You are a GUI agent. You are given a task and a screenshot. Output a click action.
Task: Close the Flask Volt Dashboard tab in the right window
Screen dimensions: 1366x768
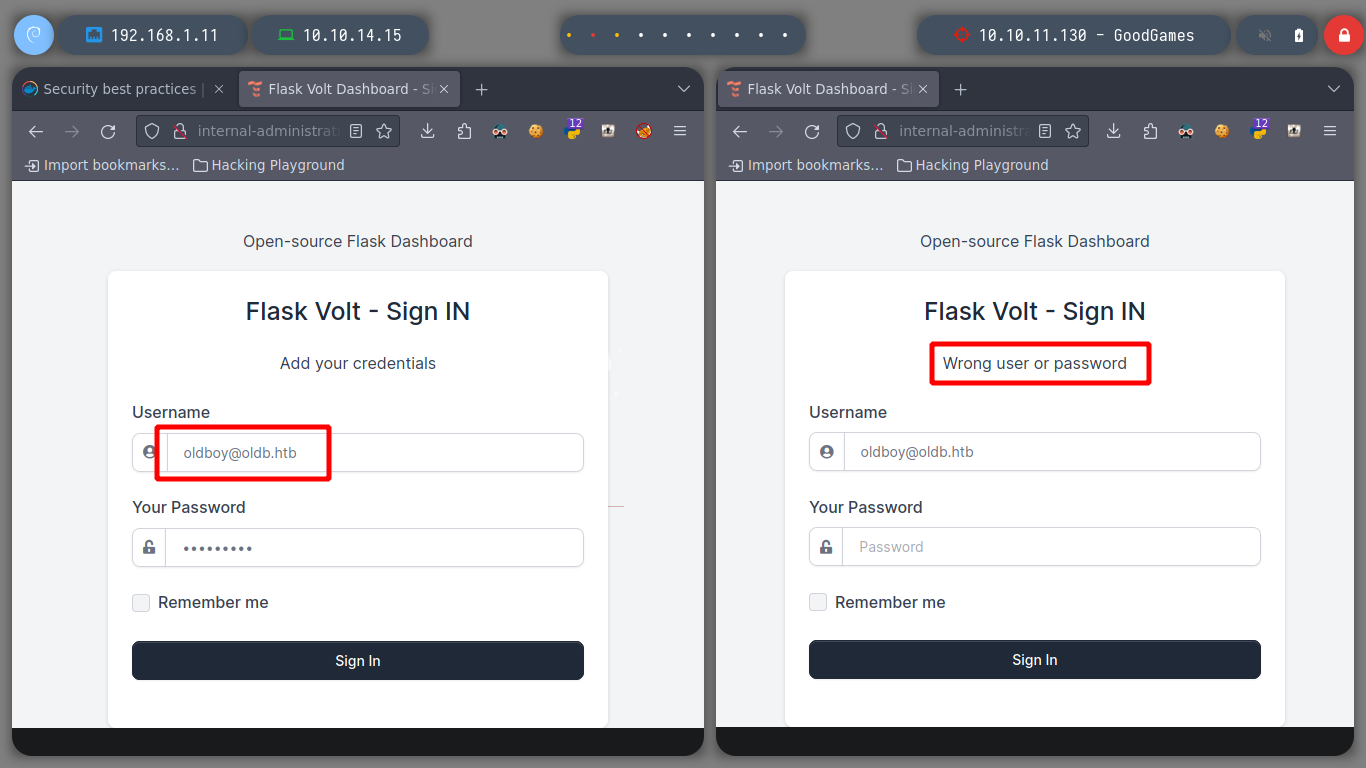(924, 89)
